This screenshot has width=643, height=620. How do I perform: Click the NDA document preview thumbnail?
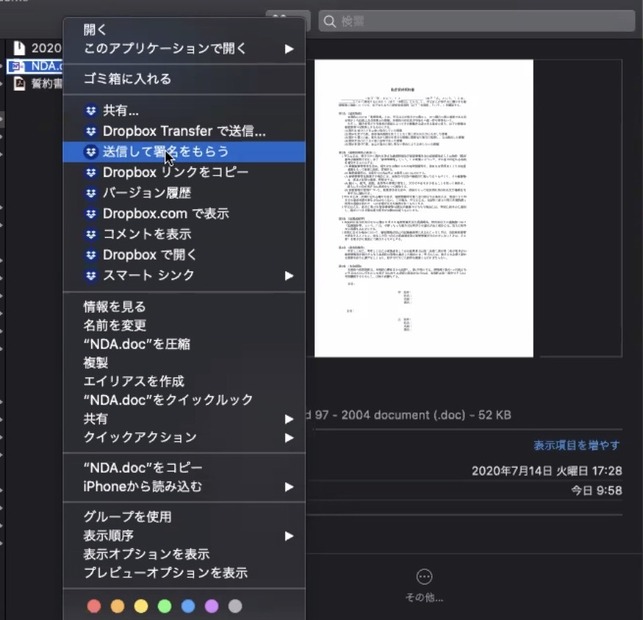point(424,208)
